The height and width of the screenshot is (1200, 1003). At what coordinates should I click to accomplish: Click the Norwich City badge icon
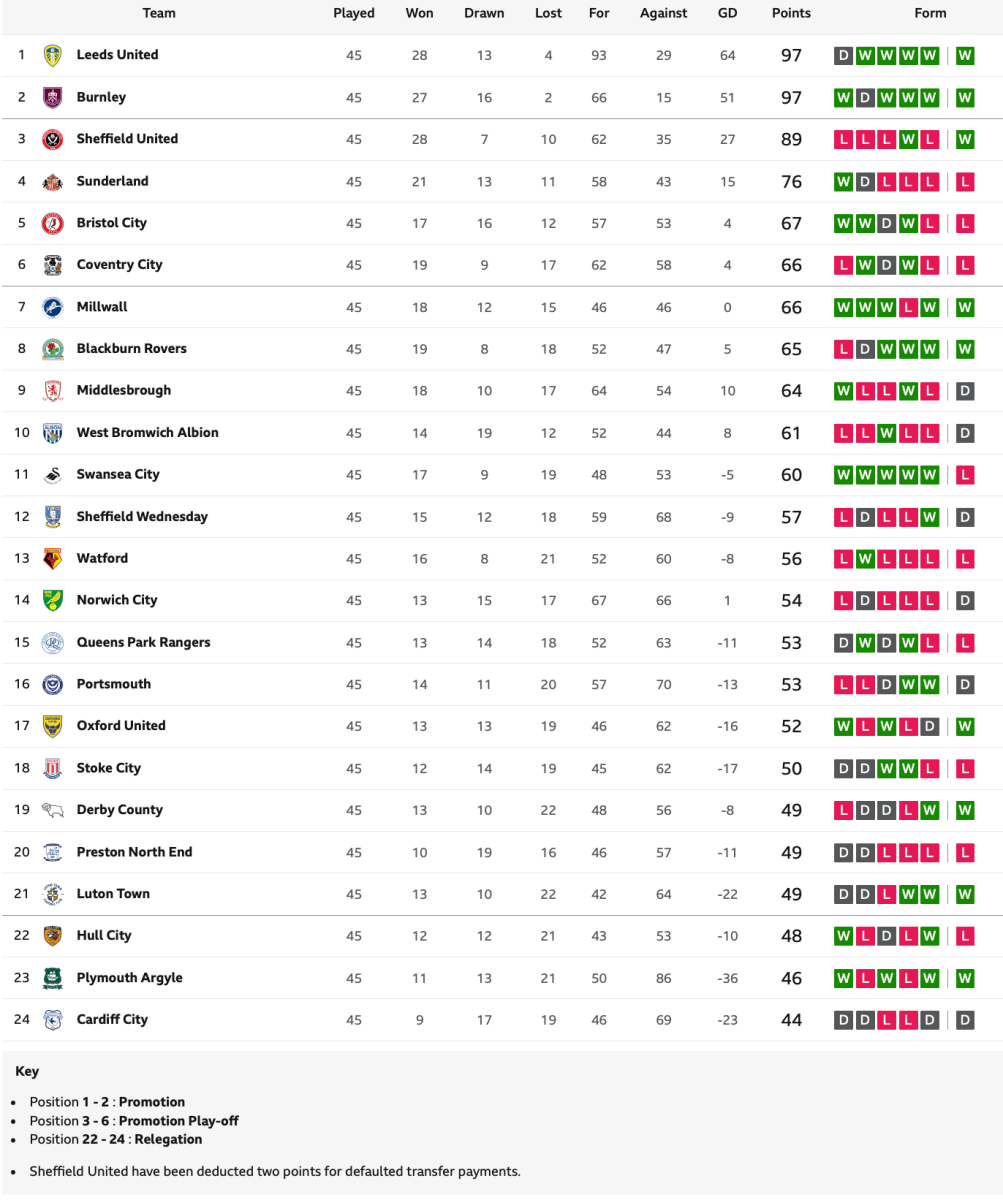(x=53, y=601)
